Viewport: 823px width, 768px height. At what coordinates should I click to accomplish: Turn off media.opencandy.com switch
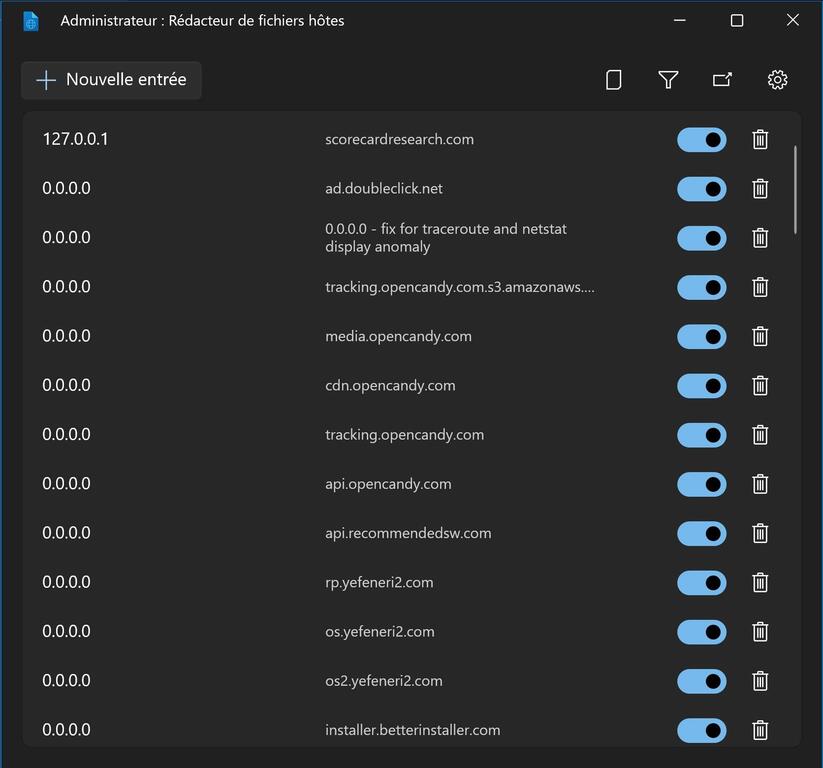pyautogui.click(x=702, y=336)
